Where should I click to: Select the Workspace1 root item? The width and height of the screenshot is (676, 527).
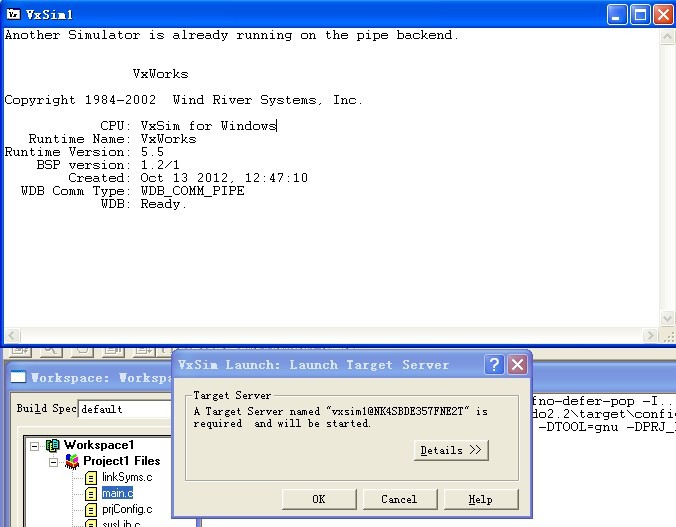(x=99, y=445)
